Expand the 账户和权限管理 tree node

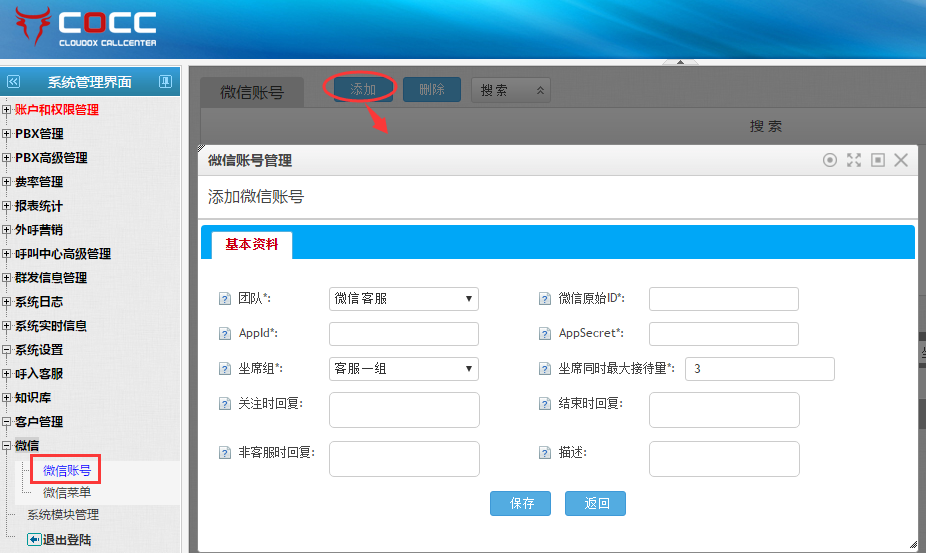pyautogui.click(x=7, y=110)
